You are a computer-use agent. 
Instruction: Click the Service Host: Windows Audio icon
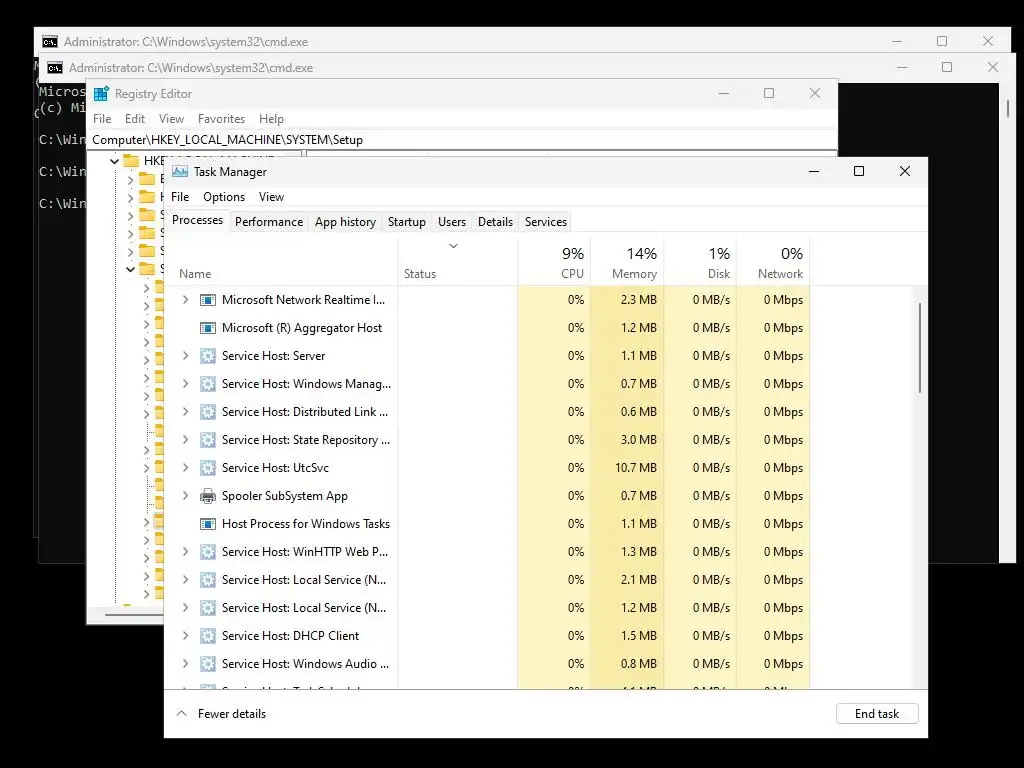pyautogui.click(x=208, y=664)
